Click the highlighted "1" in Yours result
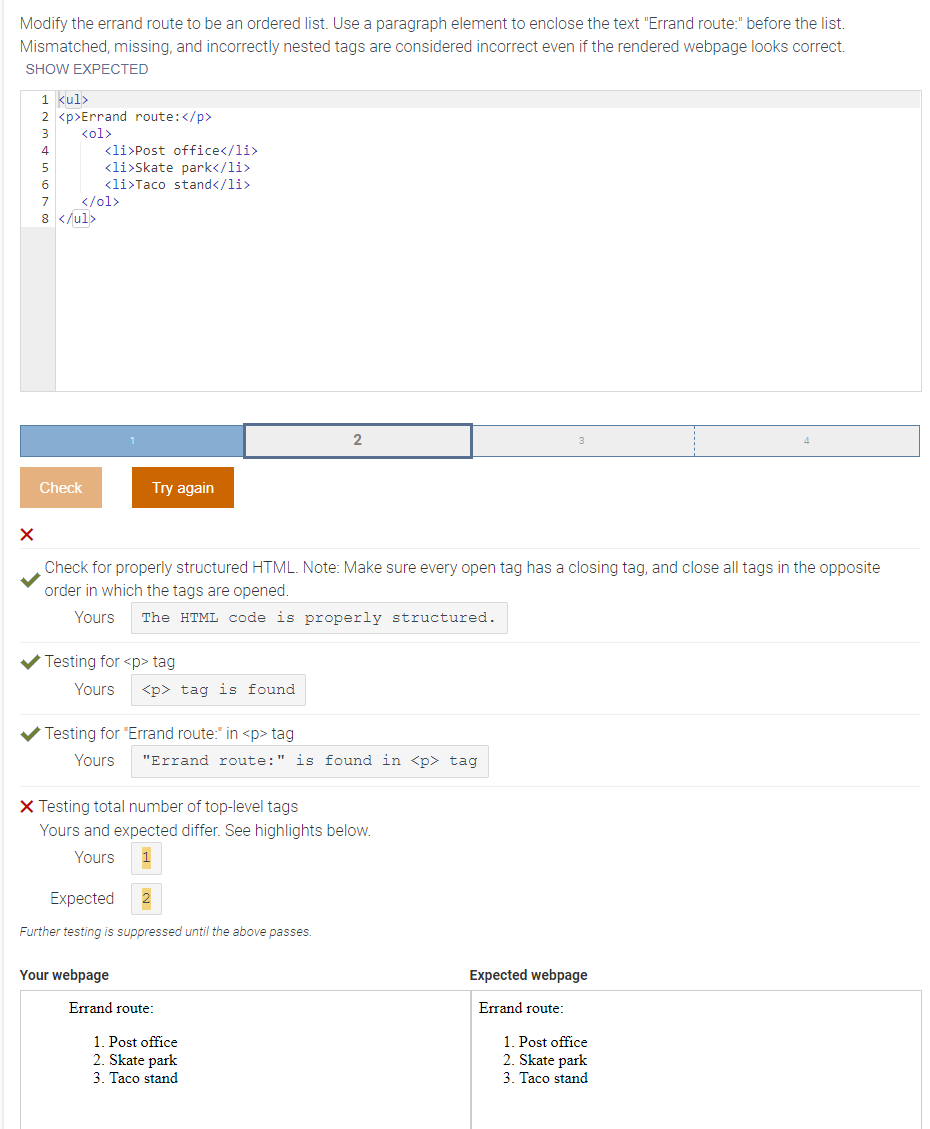Image resolution: width=930 pixels, height=1129 pixels. pos(145,857)
